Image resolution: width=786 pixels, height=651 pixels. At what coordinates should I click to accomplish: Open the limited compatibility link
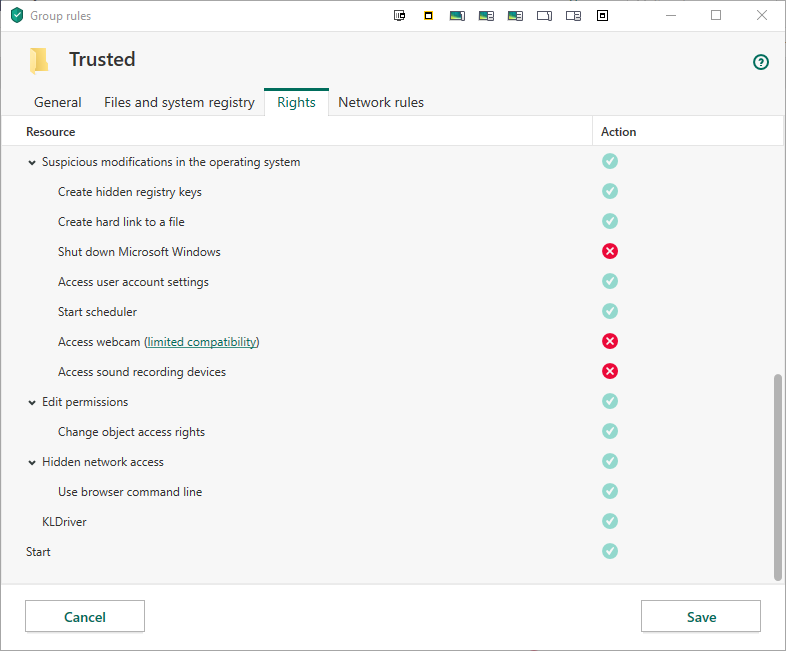pyautogui.click(x=202, y=342)
